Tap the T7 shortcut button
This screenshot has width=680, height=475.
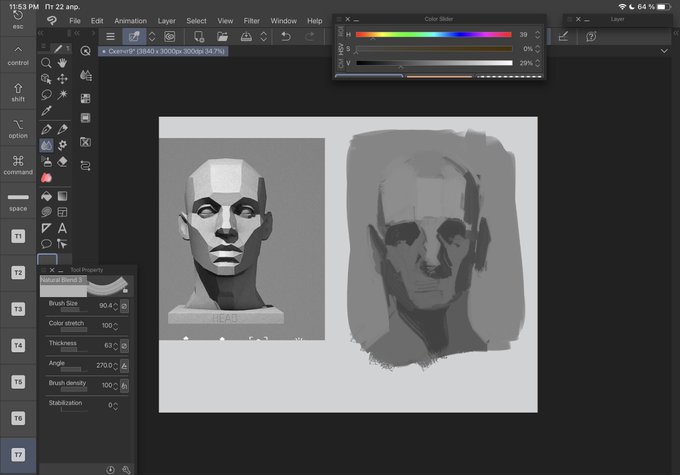pos(18,455)
